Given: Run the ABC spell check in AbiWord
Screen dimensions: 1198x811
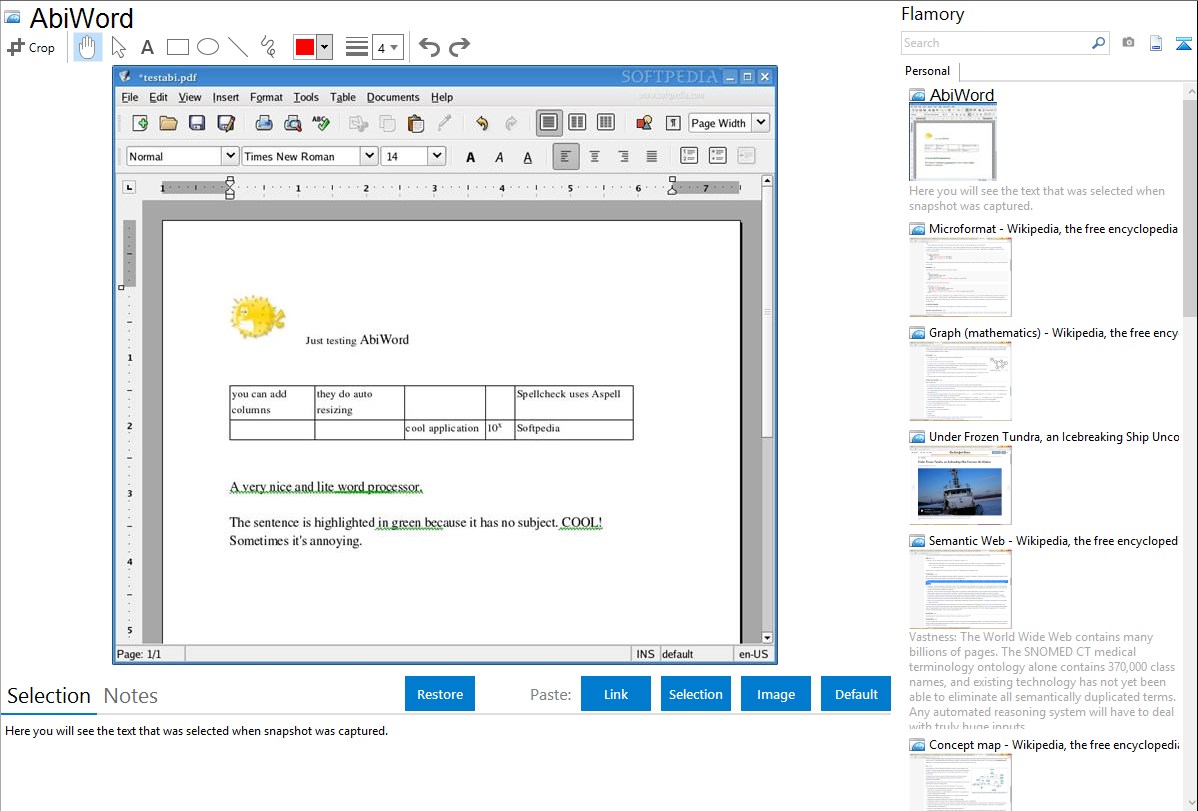Looking at the screenshot, I should 321,123.
